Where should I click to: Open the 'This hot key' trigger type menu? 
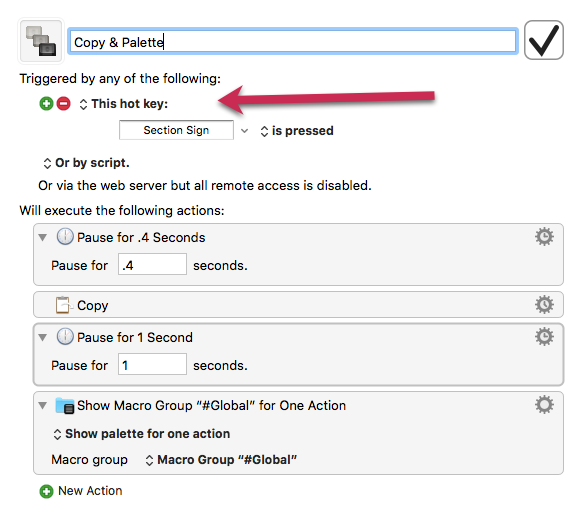pyautogui.click(x=124, y=104)
